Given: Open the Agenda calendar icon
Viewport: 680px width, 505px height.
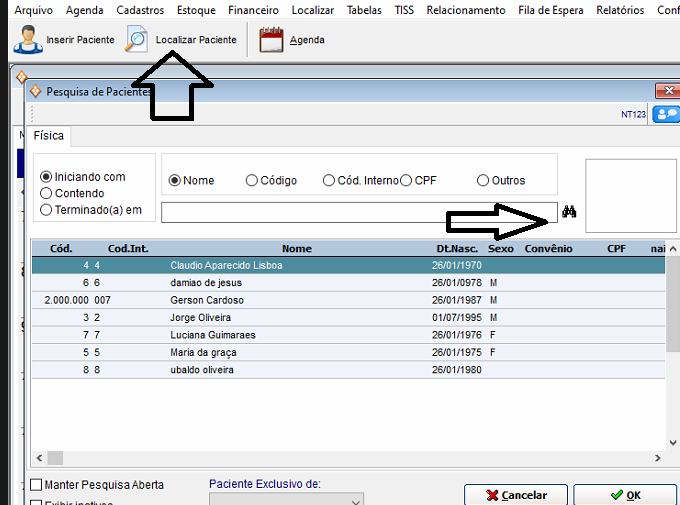Looking at the screenshot, I should 271,40.
